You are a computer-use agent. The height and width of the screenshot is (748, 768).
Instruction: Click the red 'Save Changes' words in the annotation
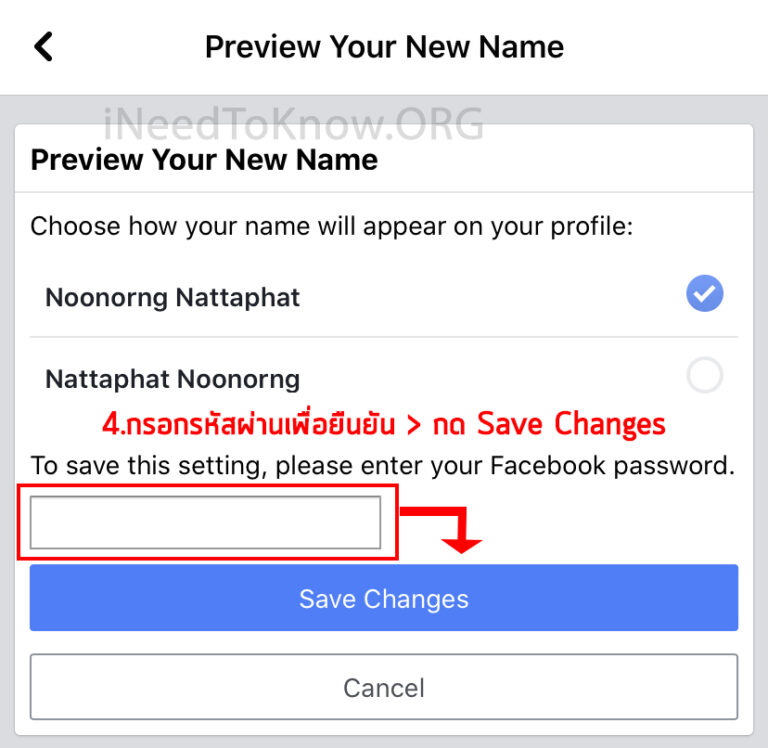pos(571,424)
